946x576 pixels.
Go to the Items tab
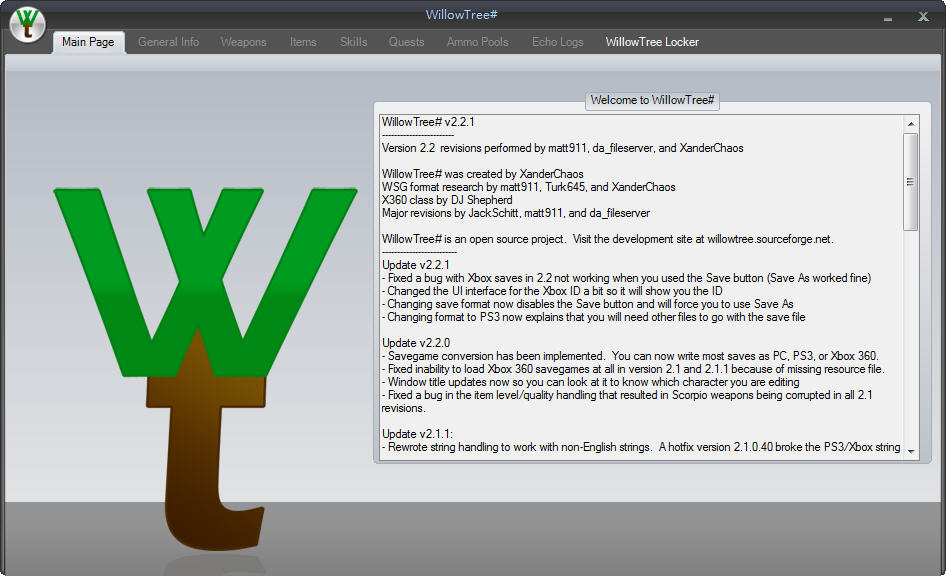point(303,42)
